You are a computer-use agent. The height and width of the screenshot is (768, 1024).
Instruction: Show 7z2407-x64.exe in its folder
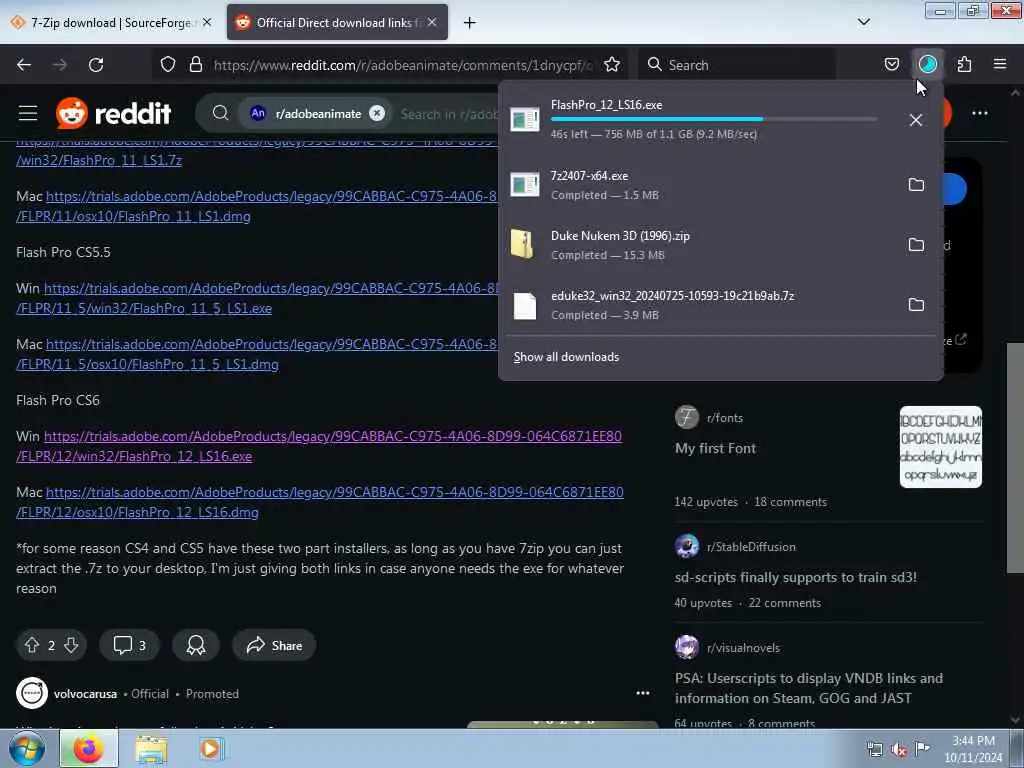point(916,185)
